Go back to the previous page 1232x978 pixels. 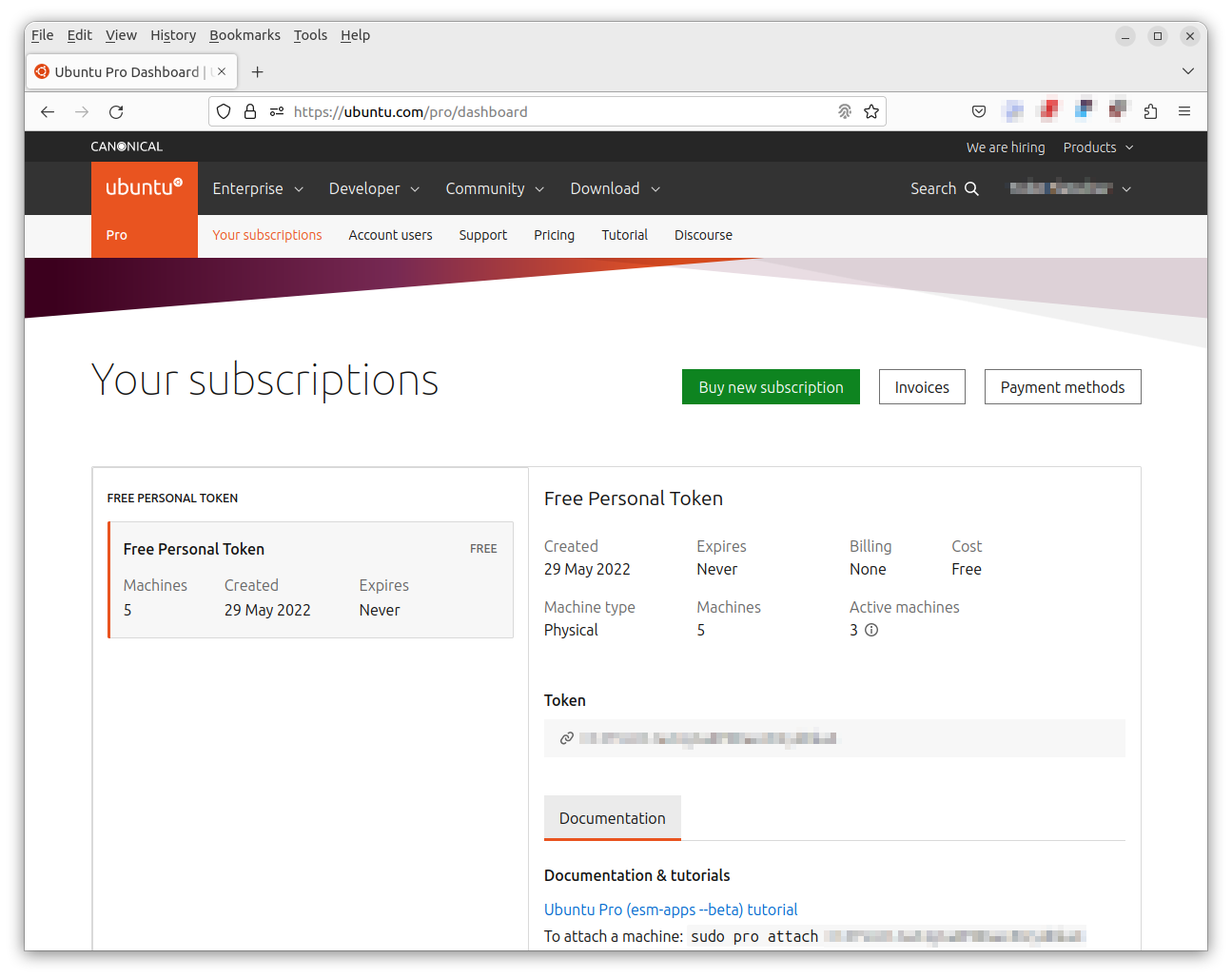click(x=48, y=111)
